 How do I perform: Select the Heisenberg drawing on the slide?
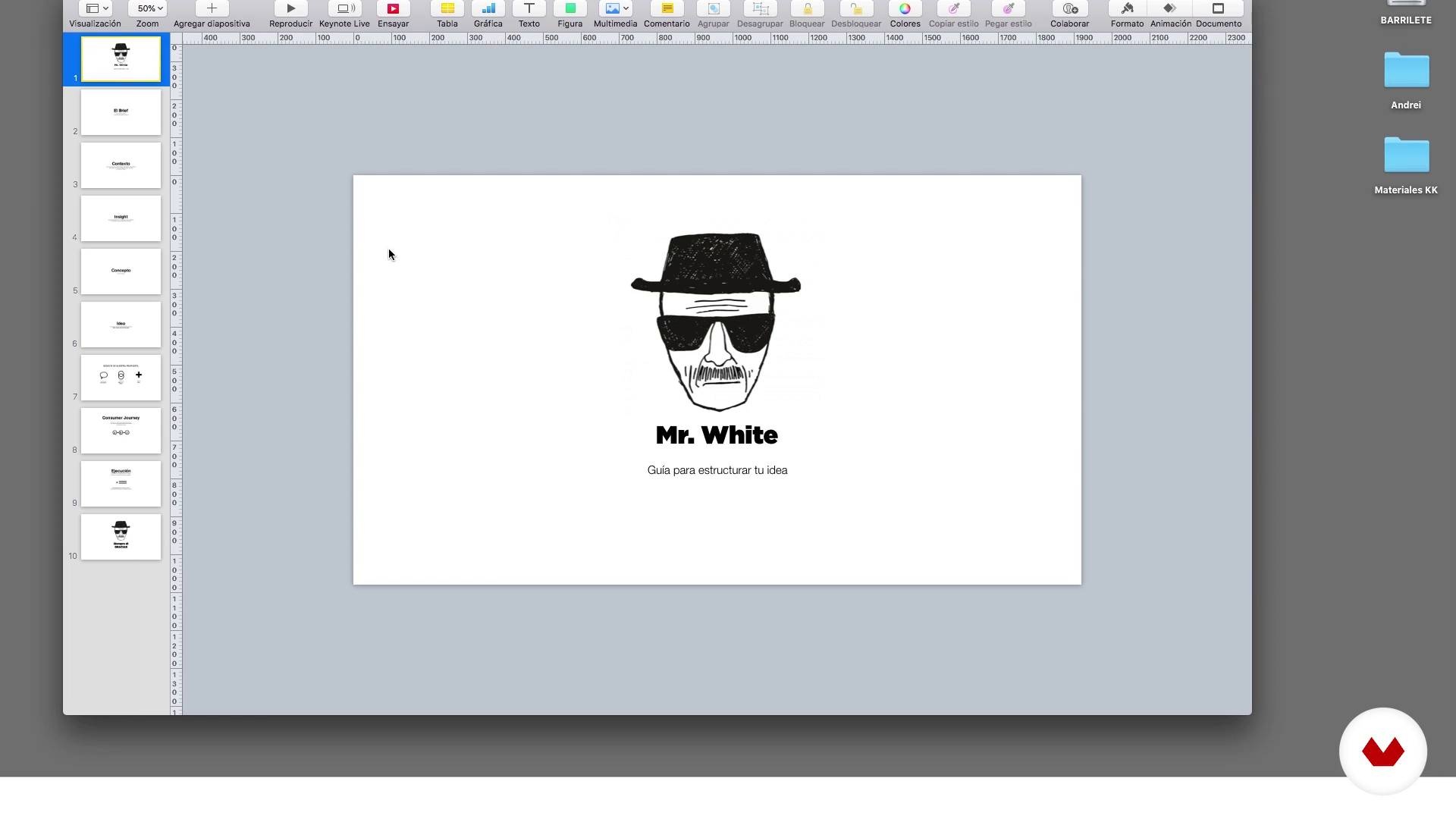[x=716, y=322]
